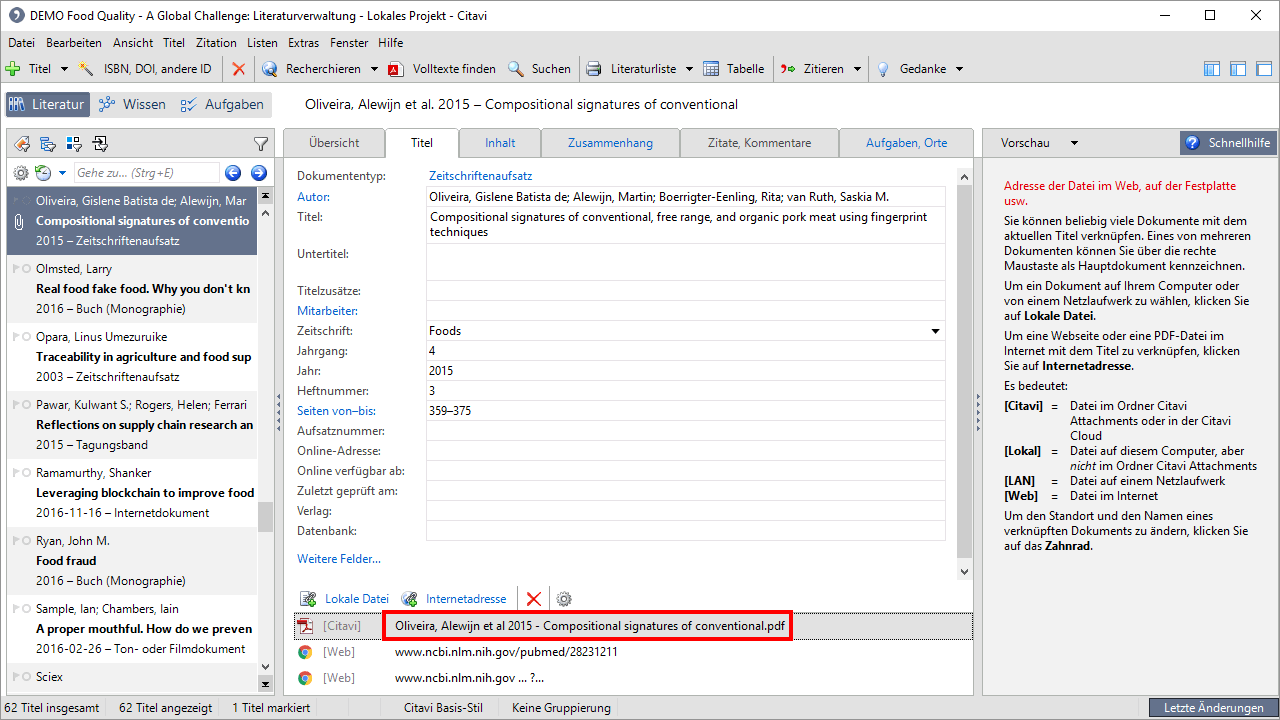Go back with the blue left arrow

(233, 173)
